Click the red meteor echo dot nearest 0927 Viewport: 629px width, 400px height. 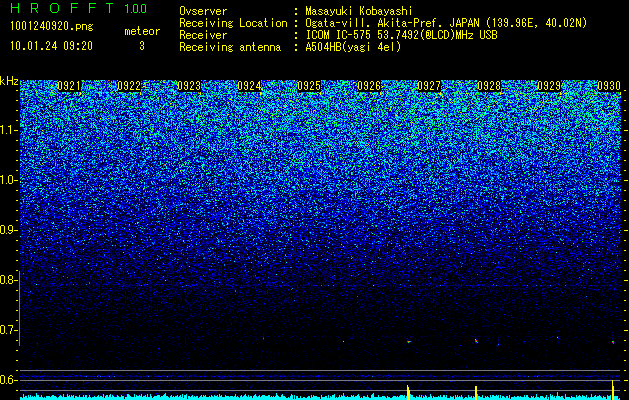click(x=409, y=342)
